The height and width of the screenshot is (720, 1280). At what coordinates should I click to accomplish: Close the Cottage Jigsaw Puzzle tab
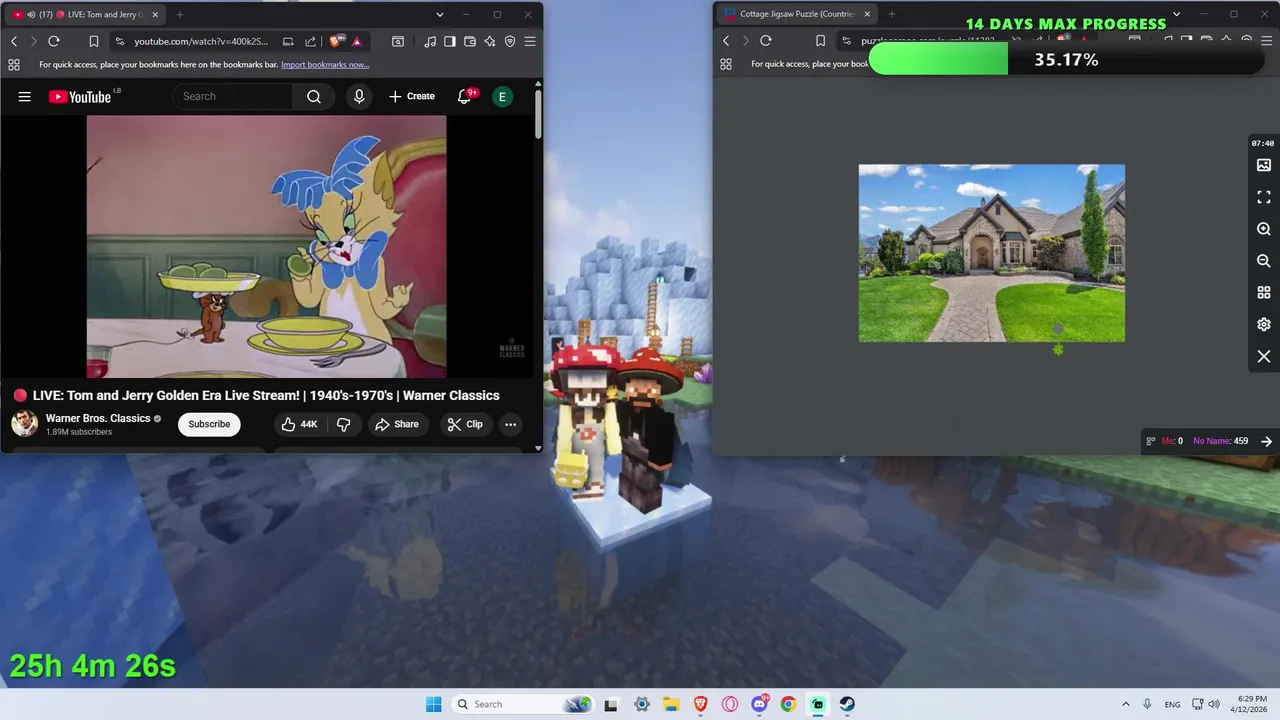[x=866, y=14]
